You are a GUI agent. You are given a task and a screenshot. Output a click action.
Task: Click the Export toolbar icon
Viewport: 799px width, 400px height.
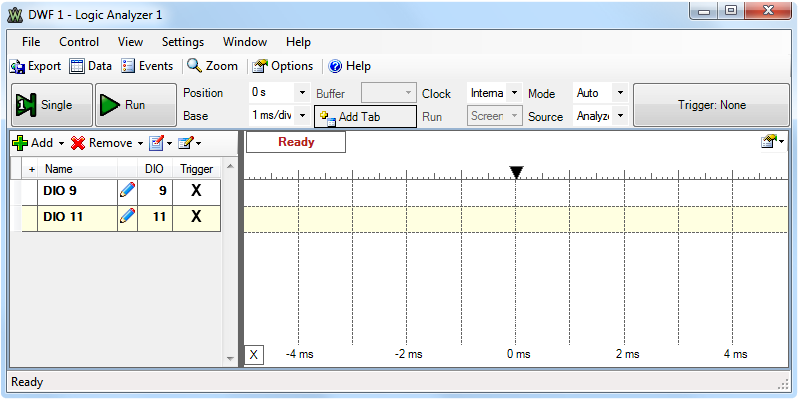click(x=17, y=66)
